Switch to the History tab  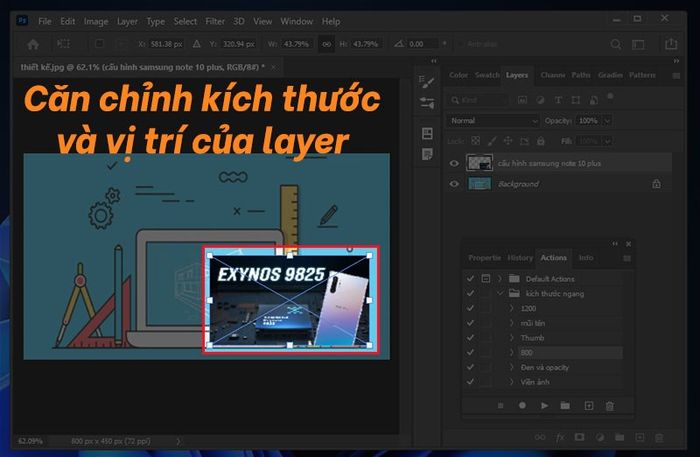(x=520, y=258)
